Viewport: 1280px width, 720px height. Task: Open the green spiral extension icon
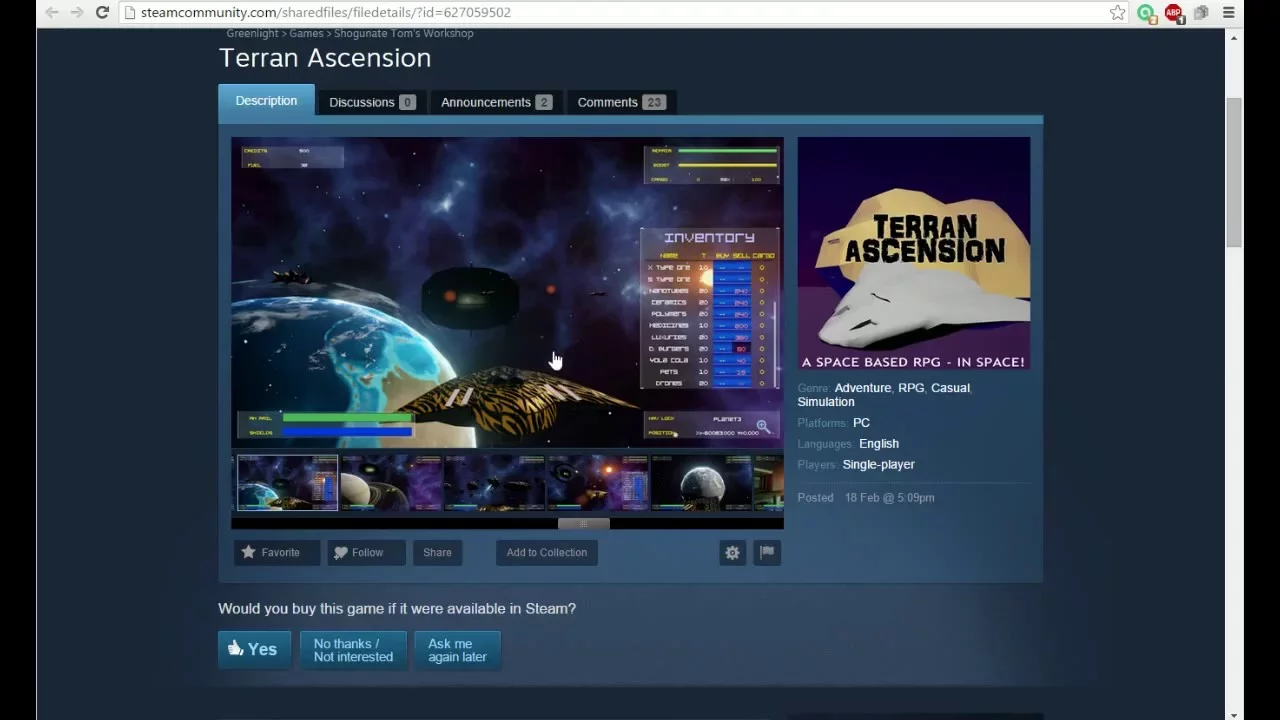(1146, 13)
